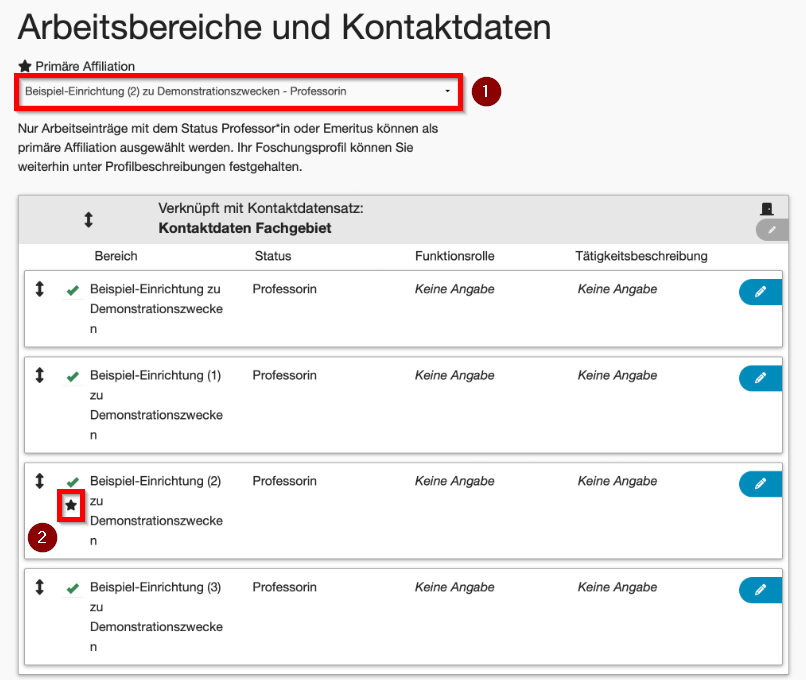Click the reorder arrow of Beispiel-Einrichtung (3)

point(40,588)
